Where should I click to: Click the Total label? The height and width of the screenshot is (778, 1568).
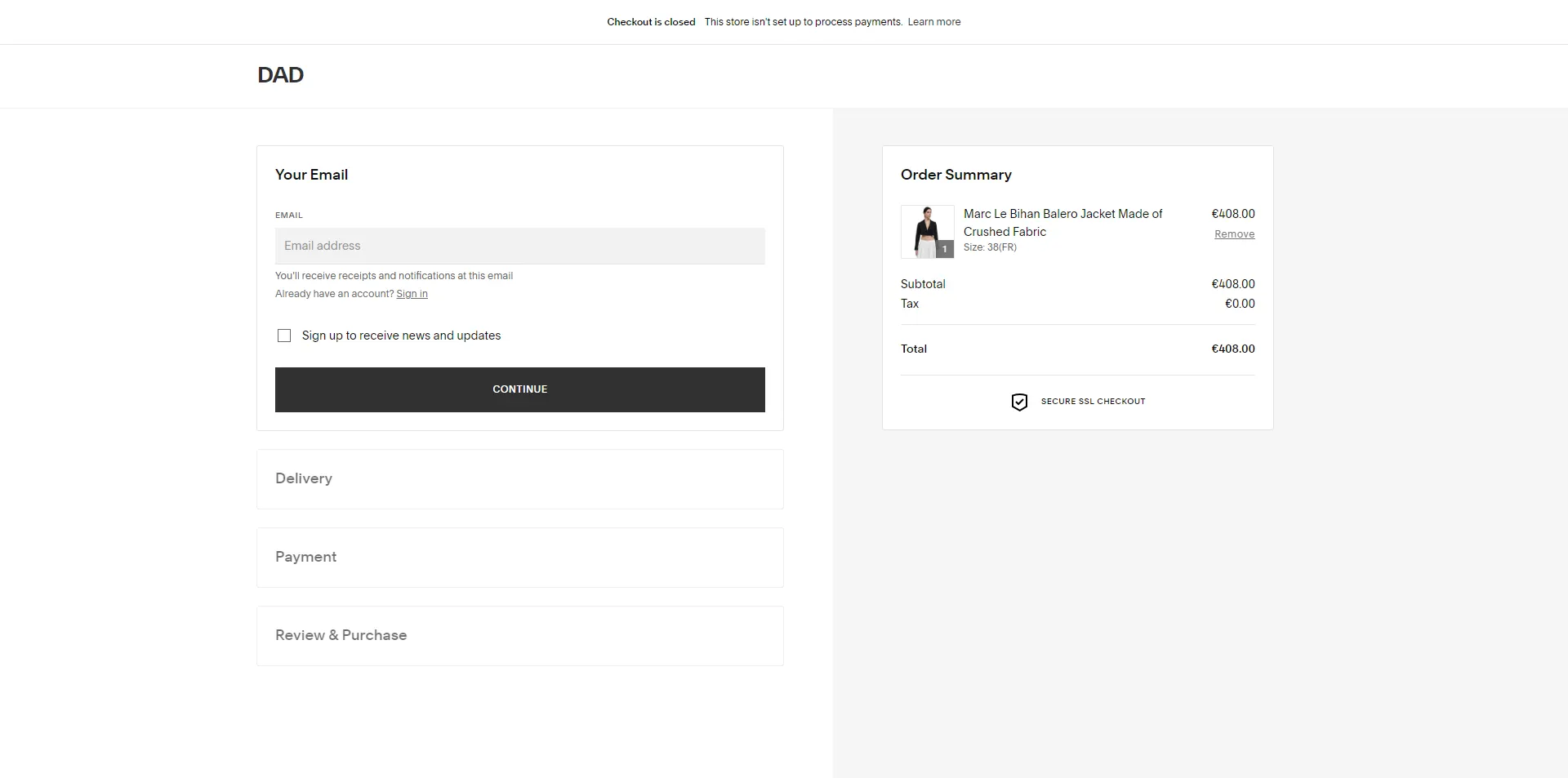[914, 349]
